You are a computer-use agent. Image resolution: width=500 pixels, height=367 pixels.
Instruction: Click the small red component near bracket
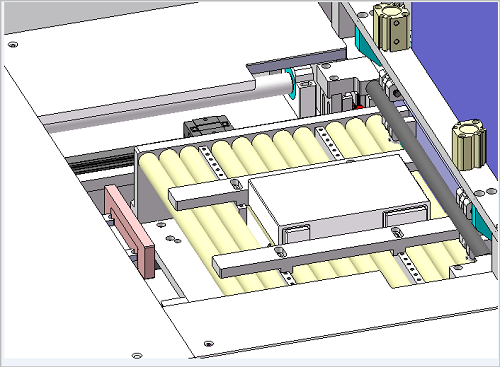359,107
